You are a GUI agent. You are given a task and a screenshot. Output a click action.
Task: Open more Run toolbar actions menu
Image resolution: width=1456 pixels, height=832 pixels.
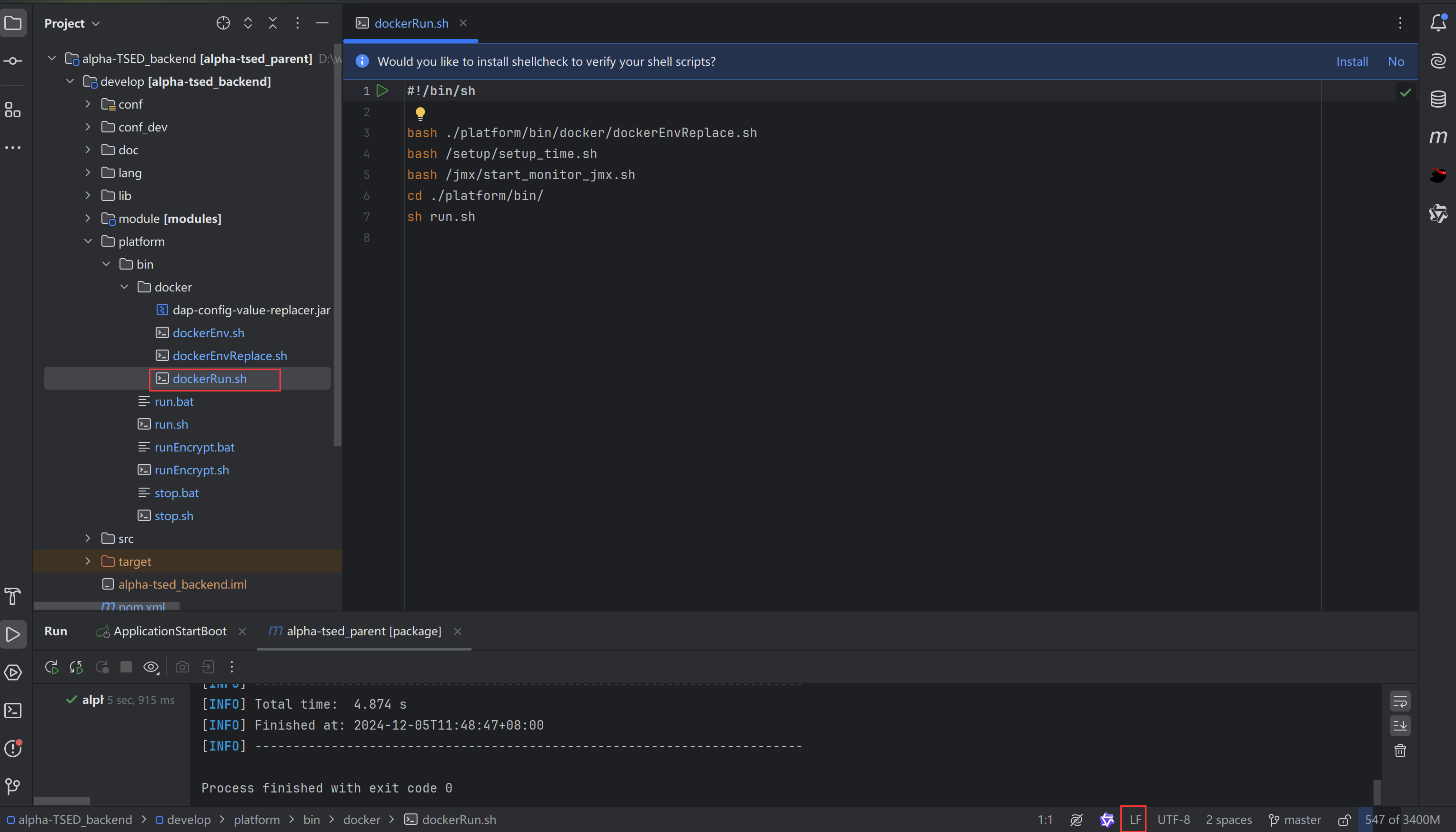click(x=231, y=667)
